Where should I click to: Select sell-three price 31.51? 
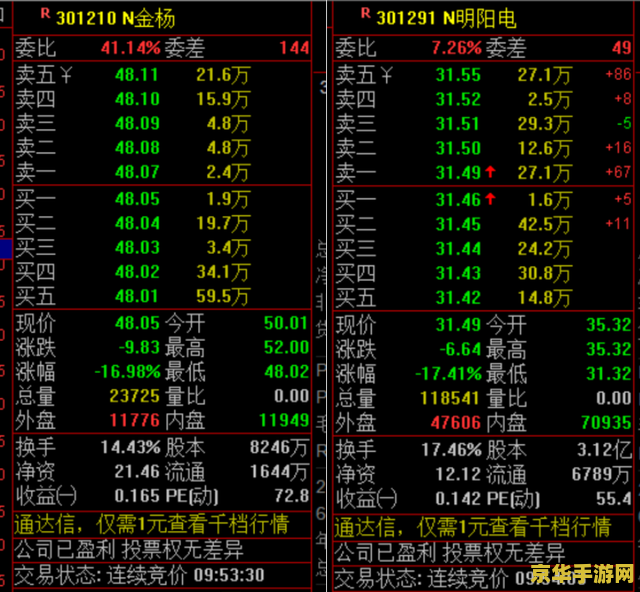[458, 124]
